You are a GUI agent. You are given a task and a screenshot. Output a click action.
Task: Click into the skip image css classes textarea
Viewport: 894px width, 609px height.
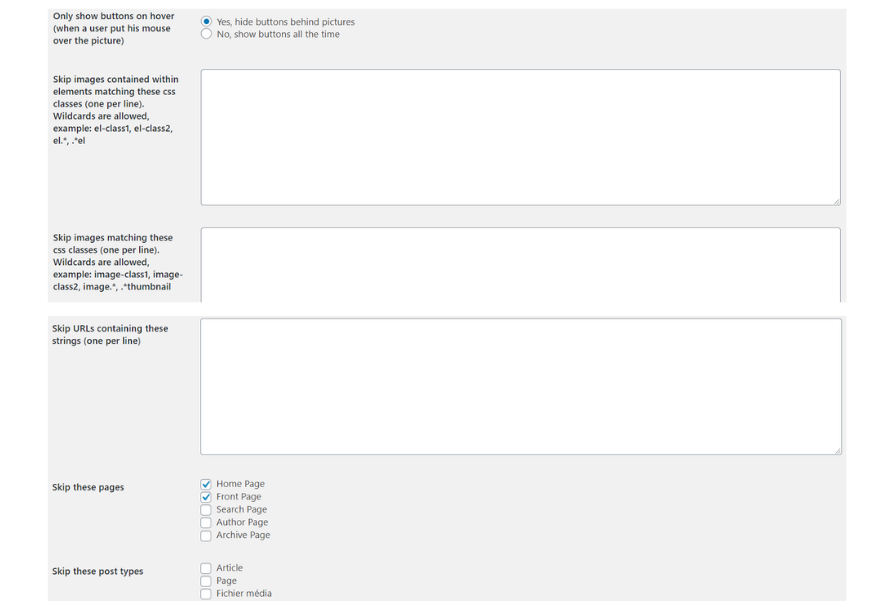point(521,265)
